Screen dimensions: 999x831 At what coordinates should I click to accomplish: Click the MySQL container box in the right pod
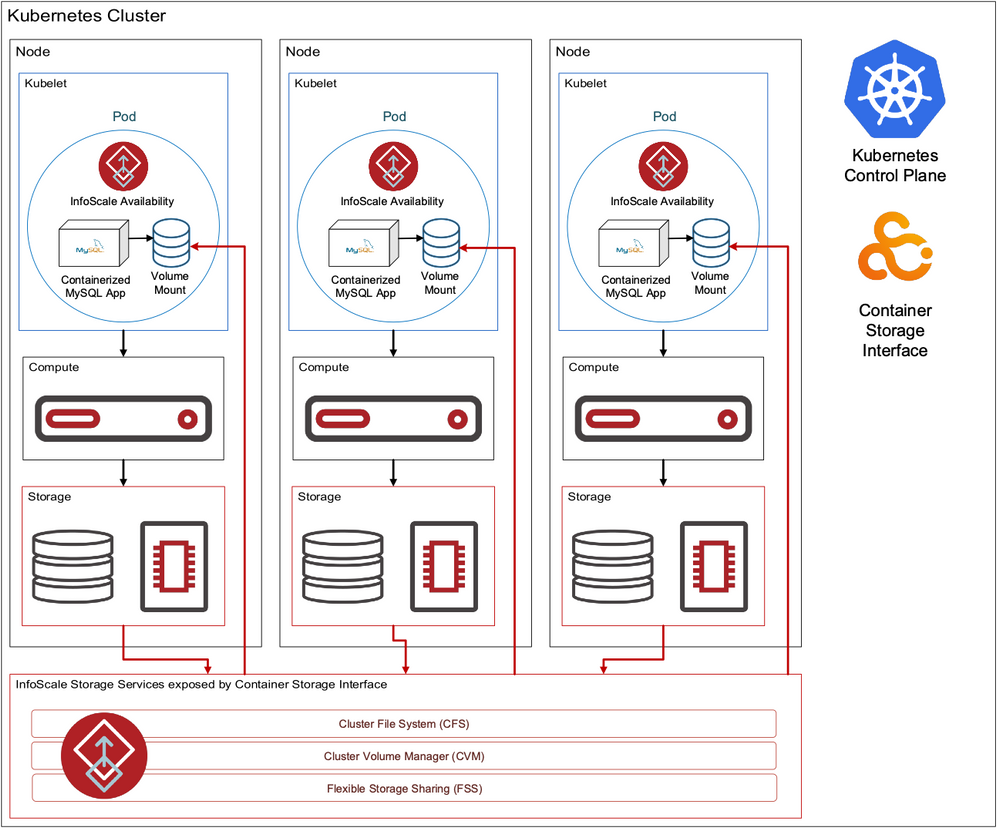click(634, 243)
